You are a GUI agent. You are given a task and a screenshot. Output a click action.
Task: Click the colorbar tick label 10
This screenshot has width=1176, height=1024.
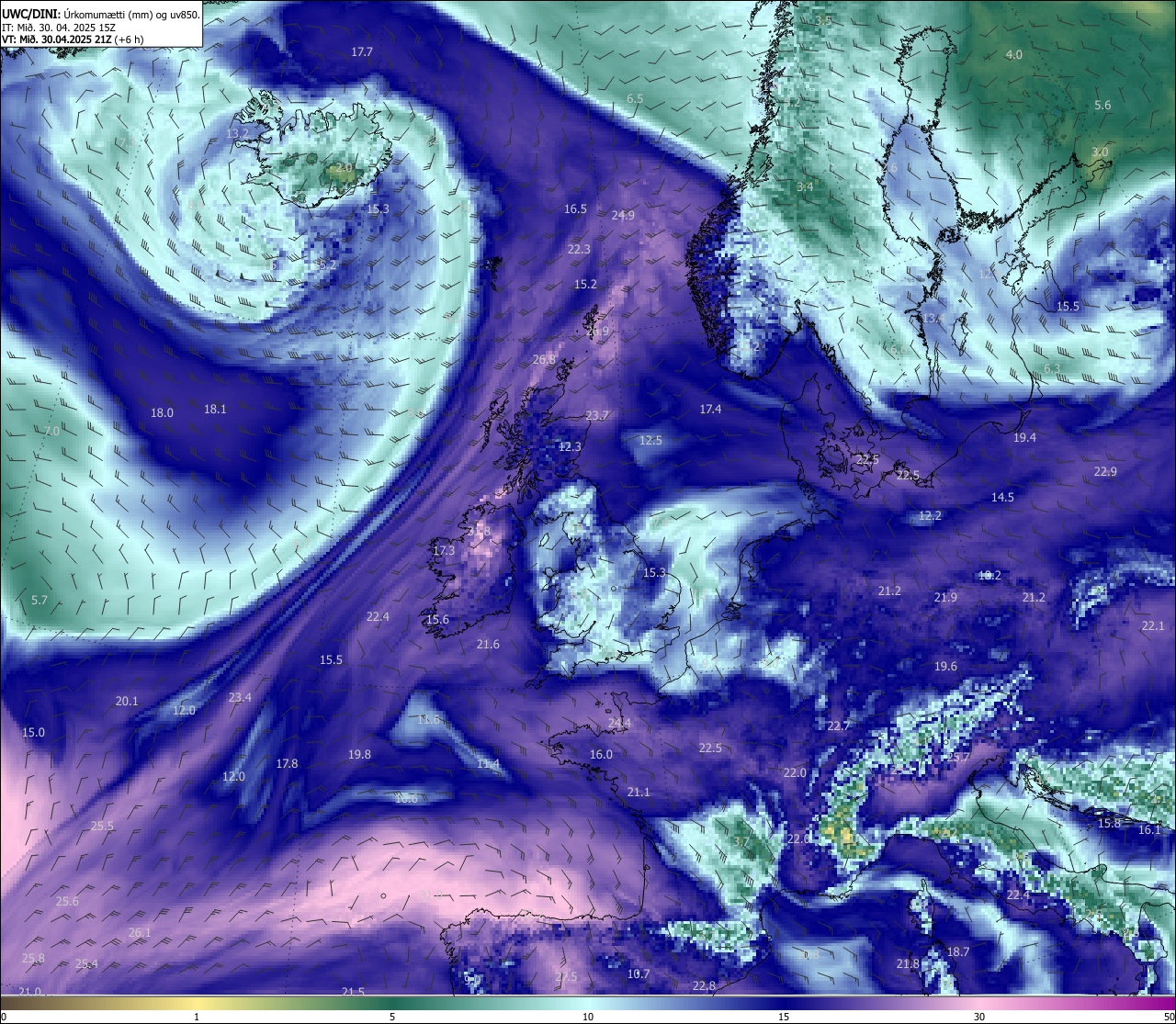tap(588, 1017)
